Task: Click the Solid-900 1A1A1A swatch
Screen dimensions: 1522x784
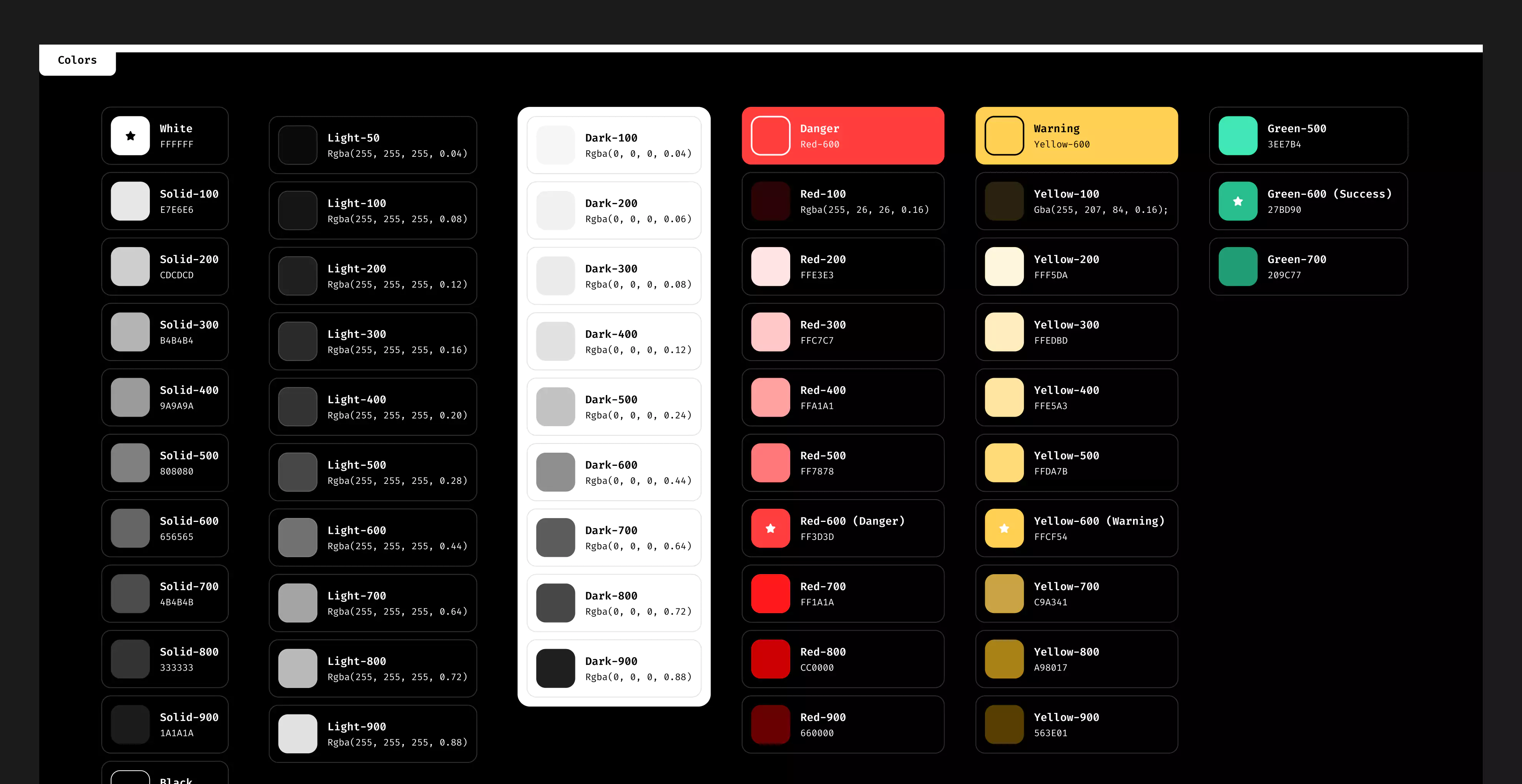Action: pos(131,724)
